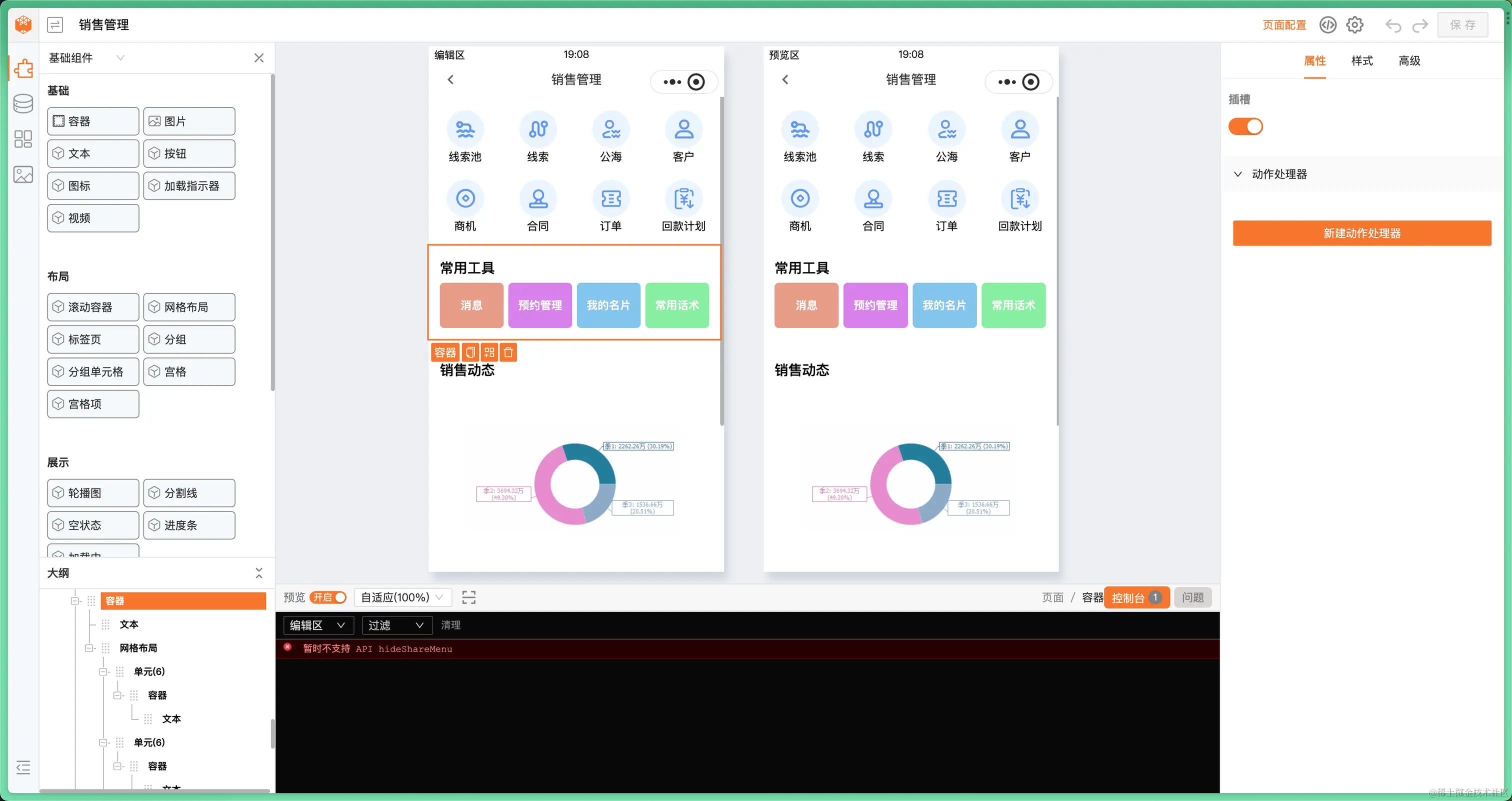Click 清理 to clear console
The image size is (1512, 801).
tap(451, 625)
